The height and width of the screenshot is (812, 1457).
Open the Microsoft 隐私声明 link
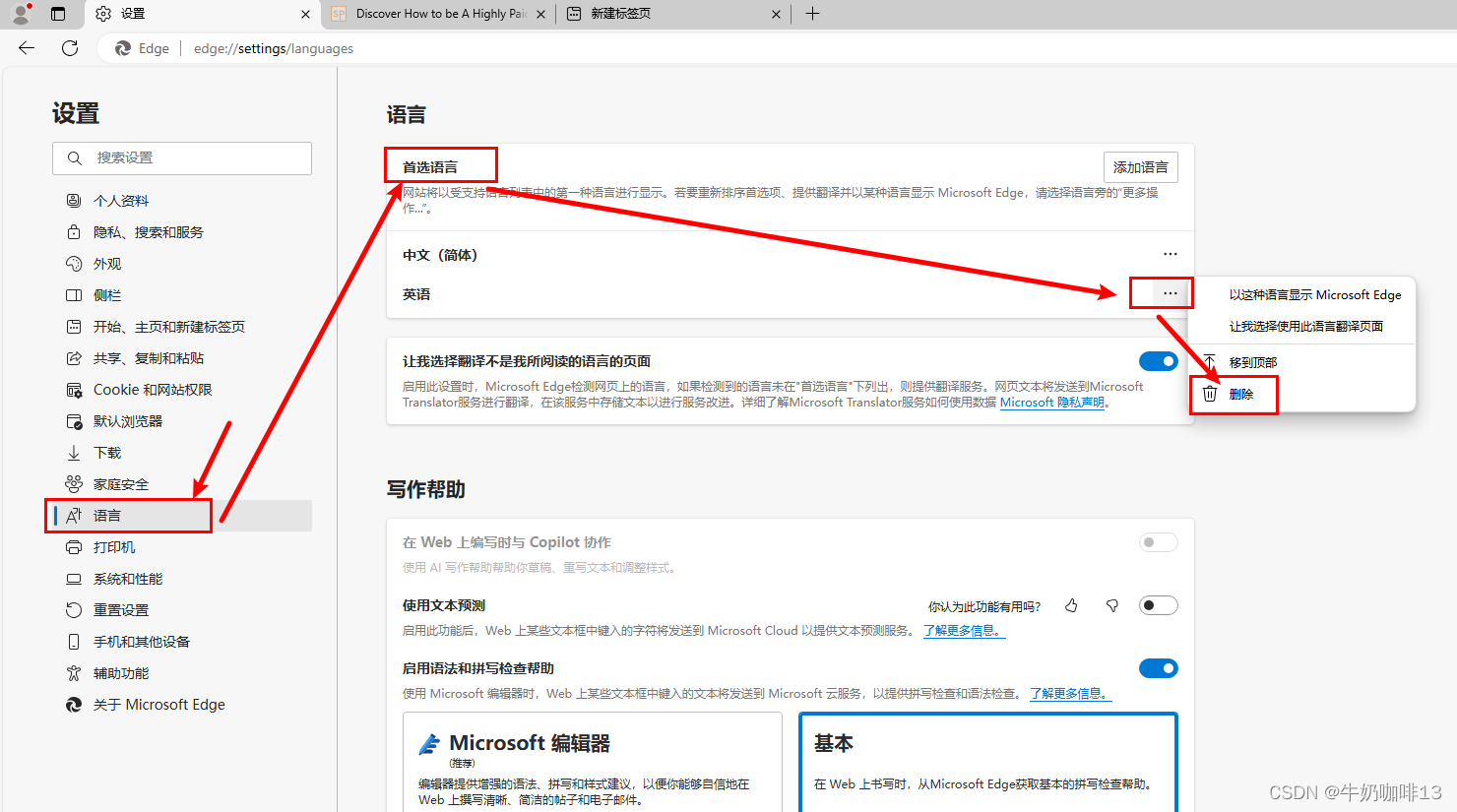click(x=1052, y=403)
